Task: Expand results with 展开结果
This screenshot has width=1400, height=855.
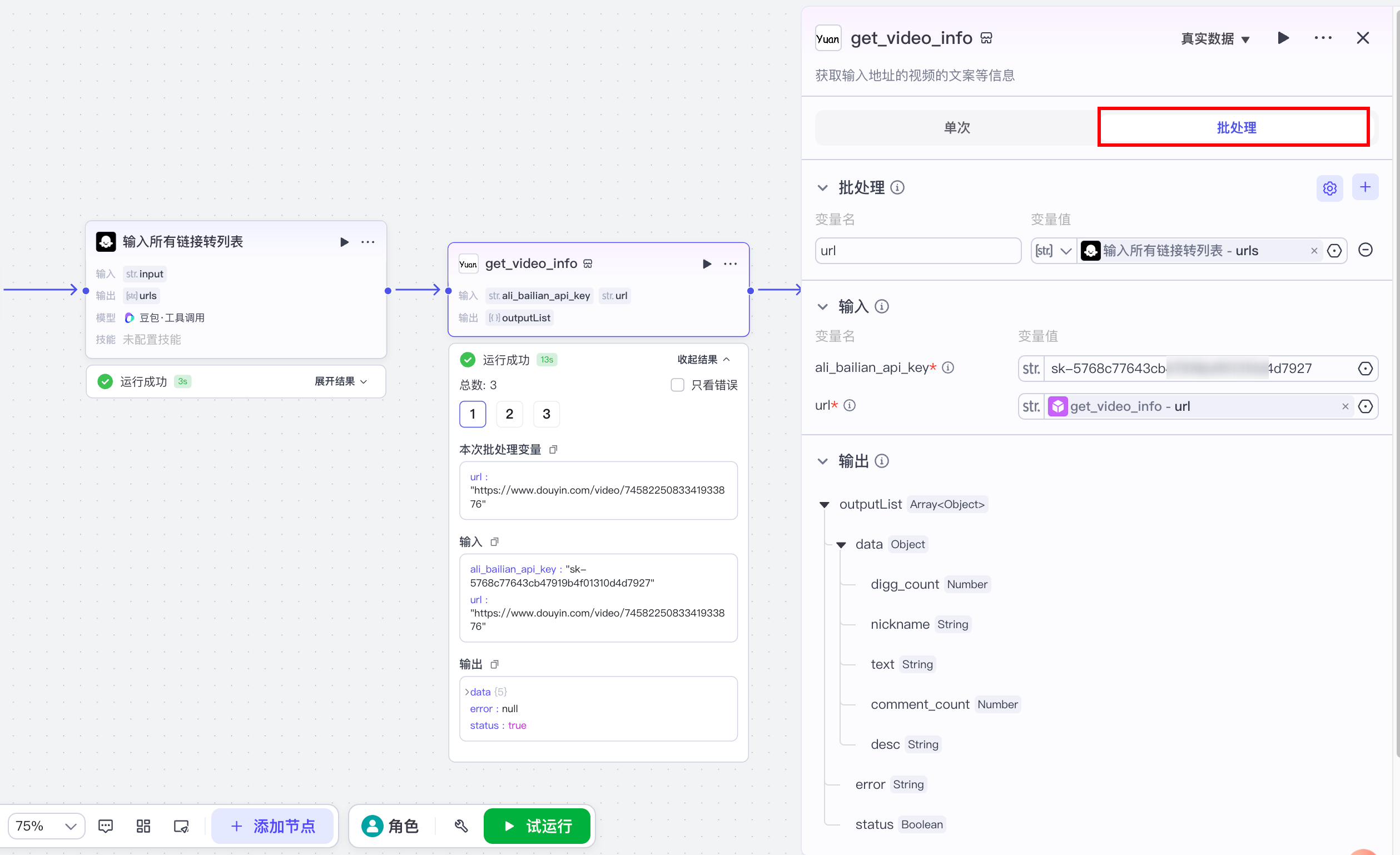Action: tap(341, 381)
